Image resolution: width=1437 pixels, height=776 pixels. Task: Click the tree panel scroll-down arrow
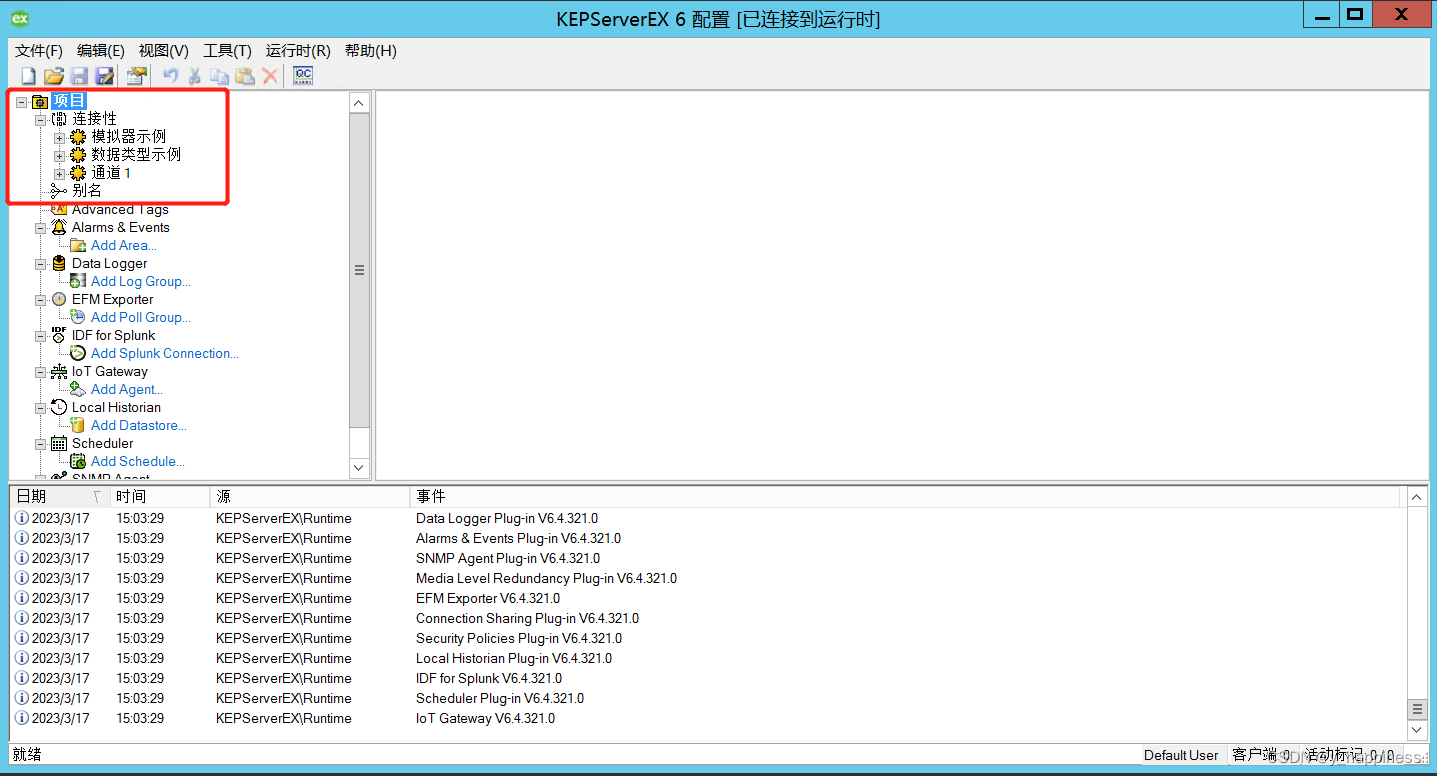[x=360, y=467]
